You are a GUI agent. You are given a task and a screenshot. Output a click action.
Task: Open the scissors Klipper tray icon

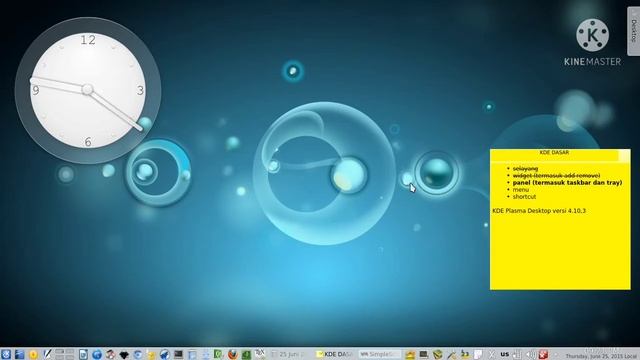[492, 354]
